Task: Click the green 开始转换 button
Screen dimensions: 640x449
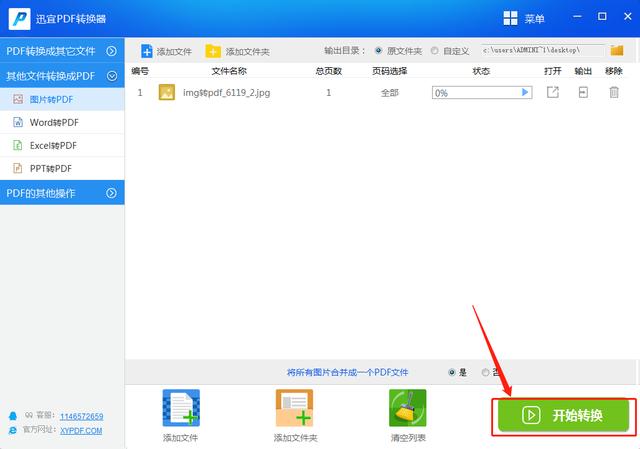Action: coord(563,416)
